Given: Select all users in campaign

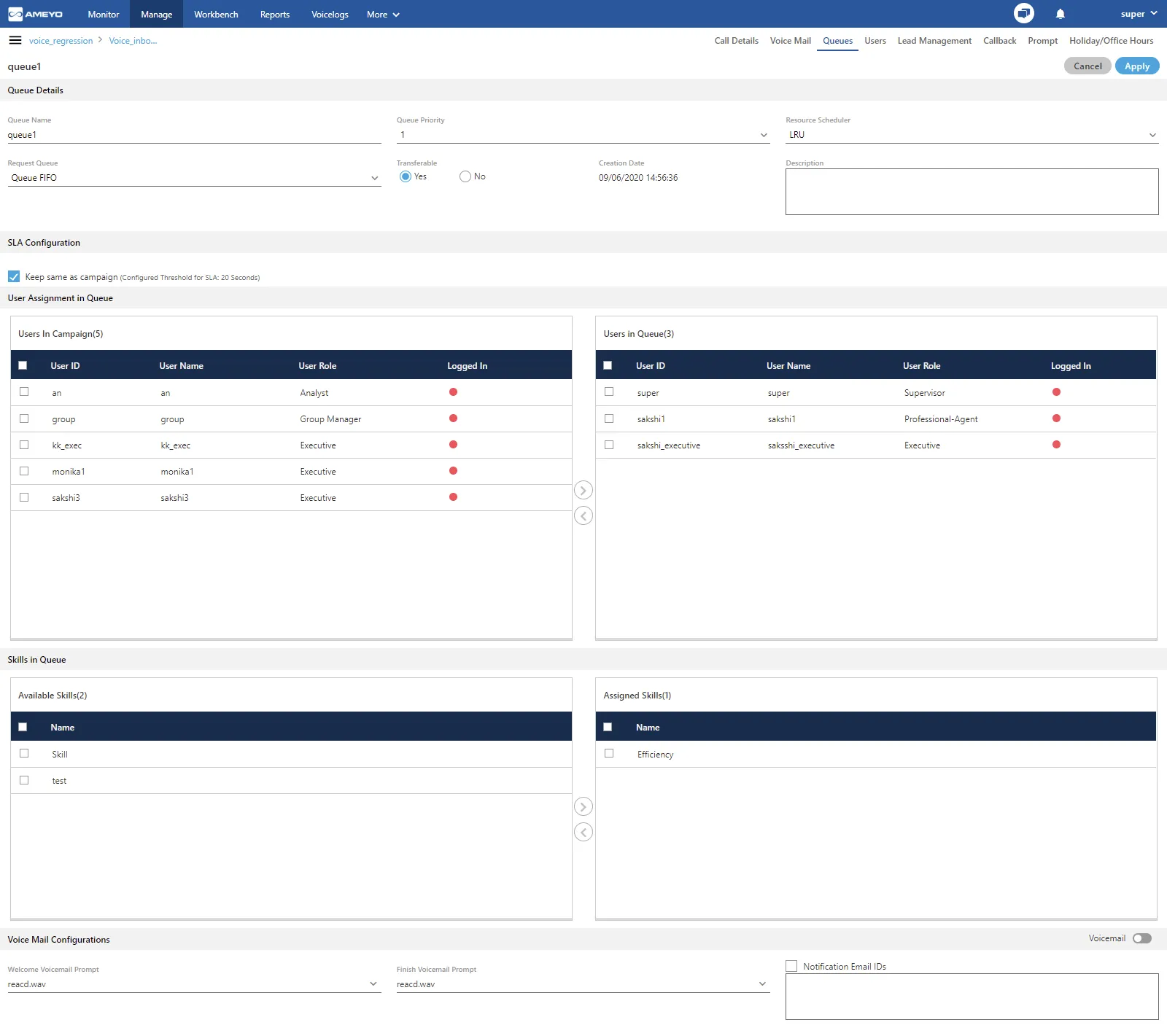Looking at the screenshot, I should click(x=23, y=365).
